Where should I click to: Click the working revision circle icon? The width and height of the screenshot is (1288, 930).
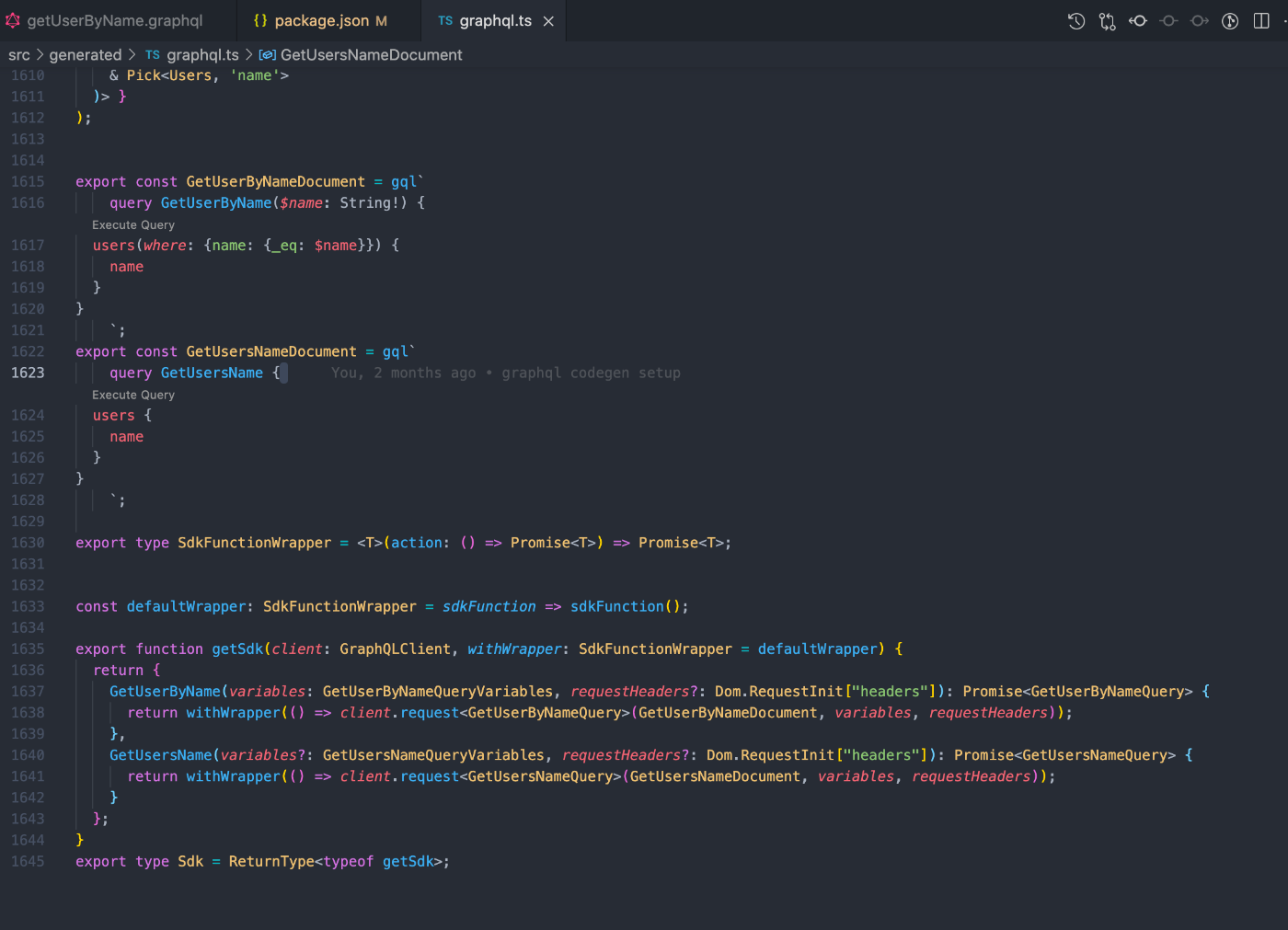[1168, 21]
